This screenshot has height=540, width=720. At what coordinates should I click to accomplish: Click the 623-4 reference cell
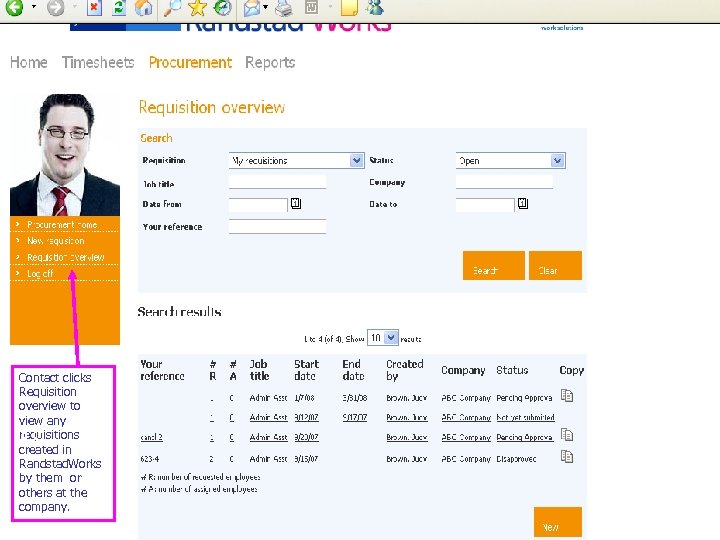[150, 459]
